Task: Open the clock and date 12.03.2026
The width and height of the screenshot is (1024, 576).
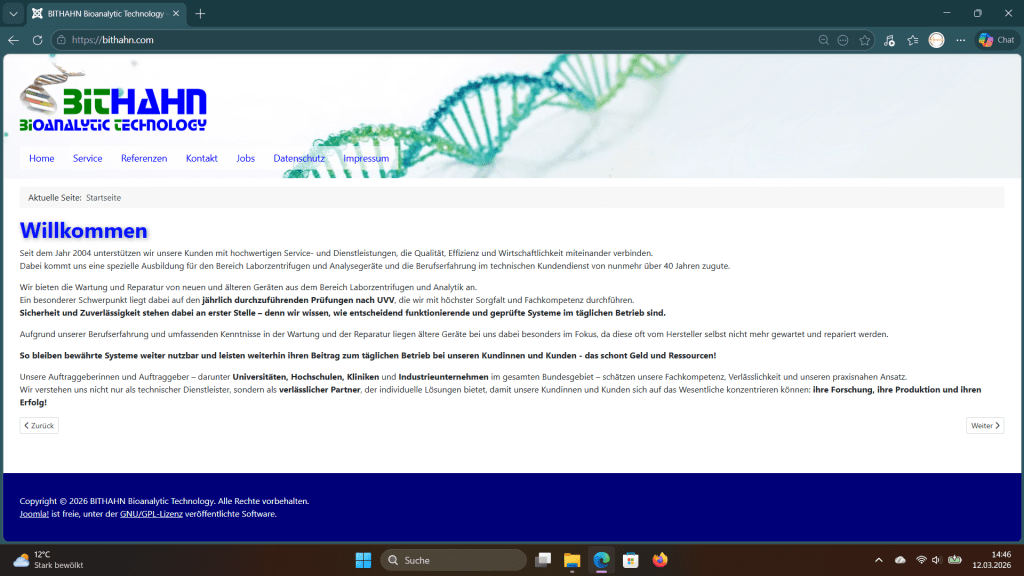Action: 991,560
